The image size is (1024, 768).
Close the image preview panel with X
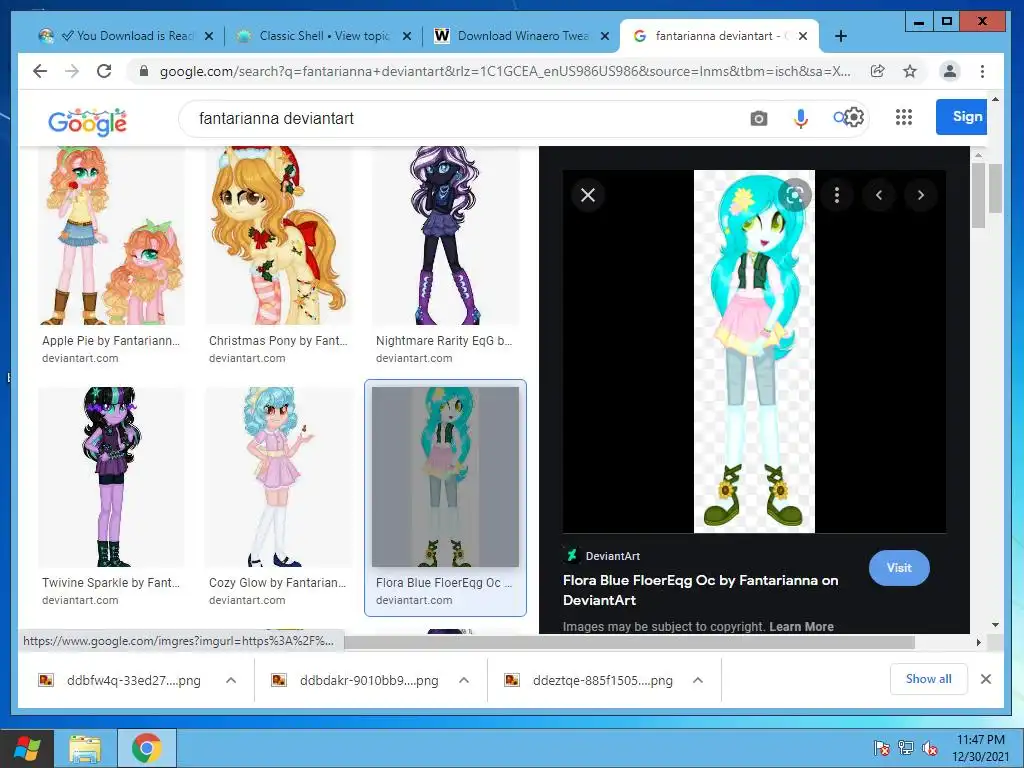click(x=588, y=195)
